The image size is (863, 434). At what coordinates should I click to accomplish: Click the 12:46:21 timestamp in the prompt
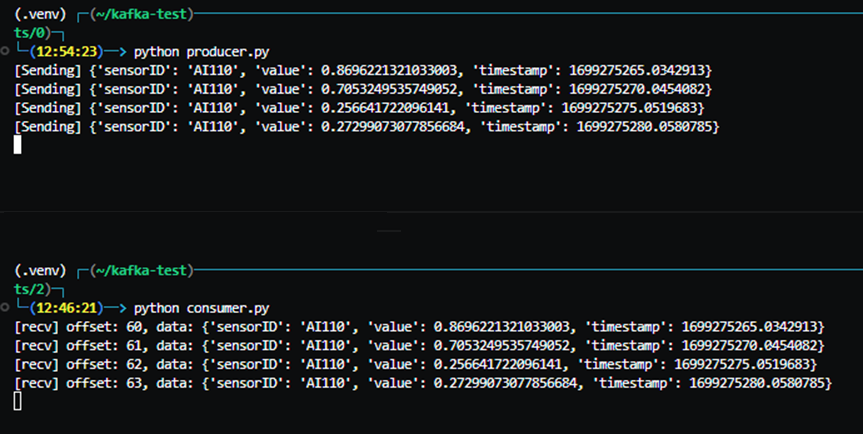67,308
